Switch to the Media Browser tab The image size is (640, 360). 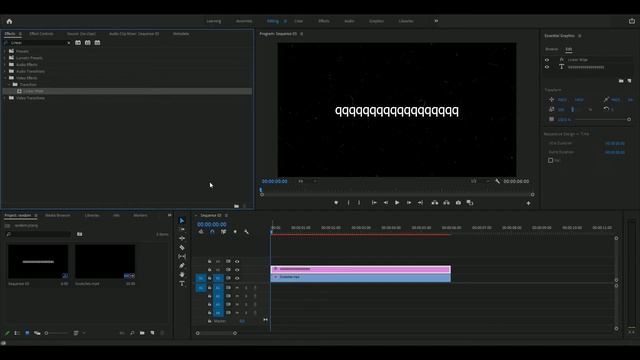(58, 216)
